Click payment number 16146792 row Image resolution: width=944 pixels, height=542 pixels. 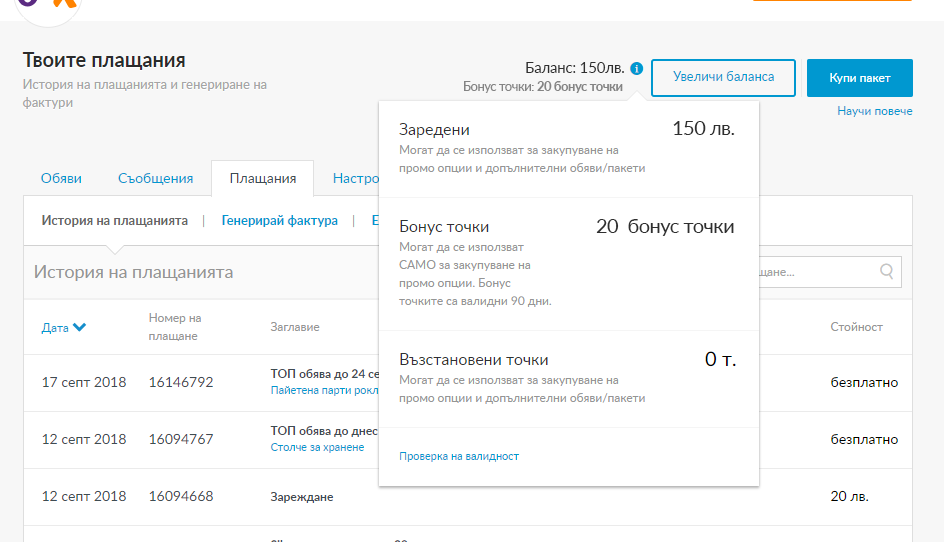(x=468, y=382)
